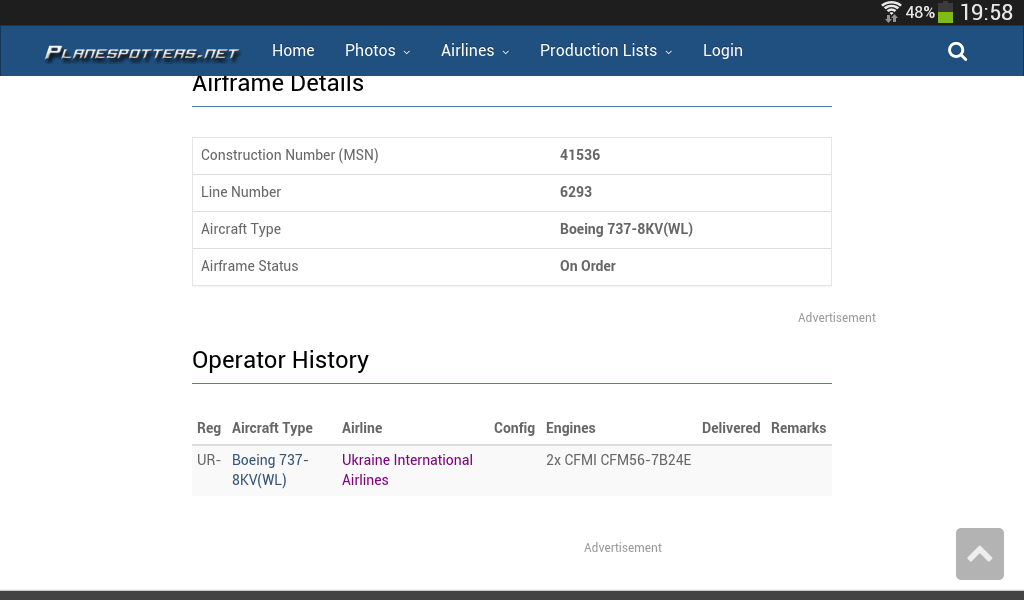
Task: Click the Planespotters.net logo
Action: click(142, 53)
